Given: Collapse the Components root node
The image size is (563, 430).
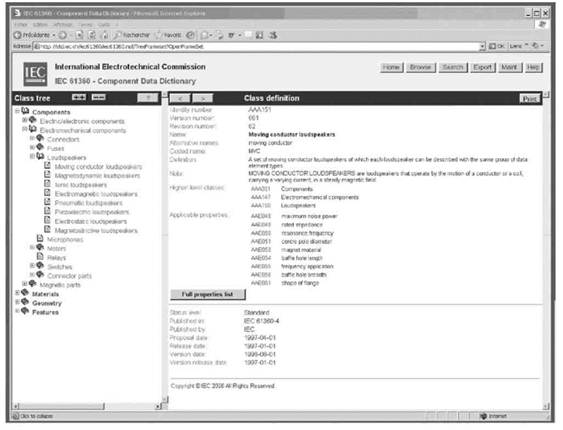Looking at the screenshot, I should (17, 111).
